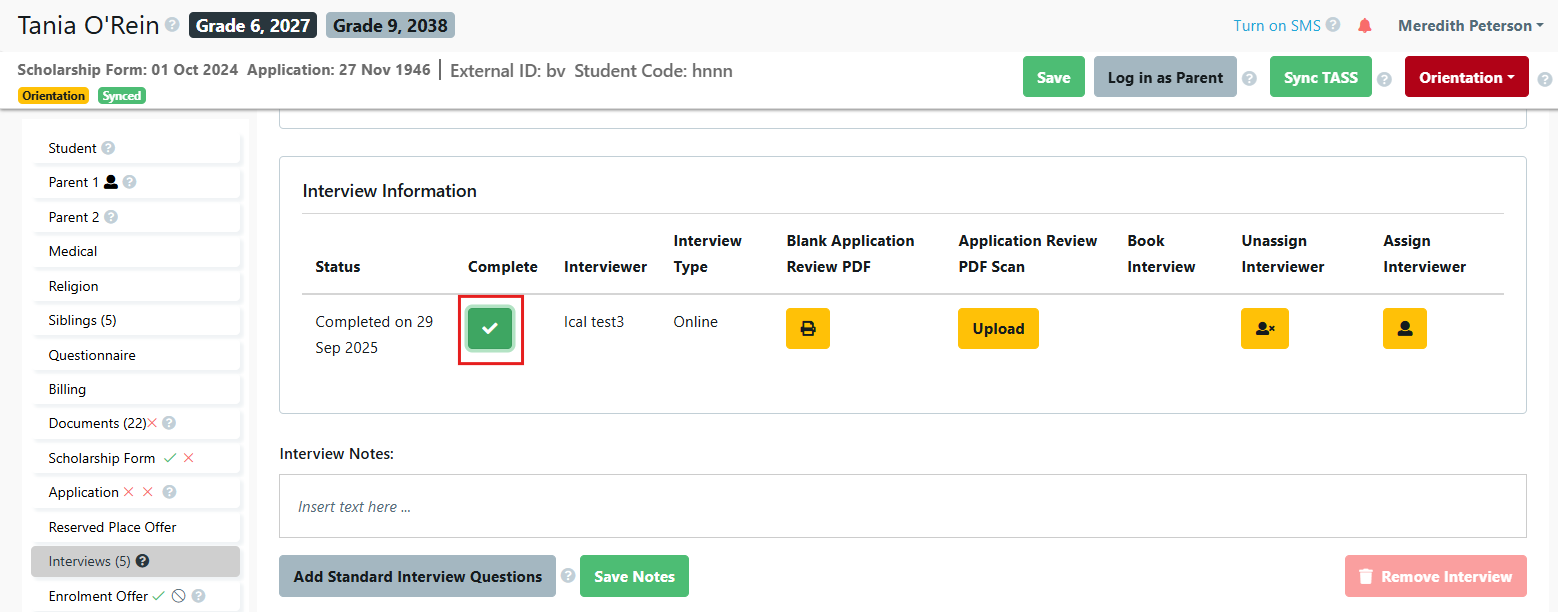This screenshot has height=612, width=1558.
Task: Click the help icon next to Documents (22)
Action: (168, 424)
